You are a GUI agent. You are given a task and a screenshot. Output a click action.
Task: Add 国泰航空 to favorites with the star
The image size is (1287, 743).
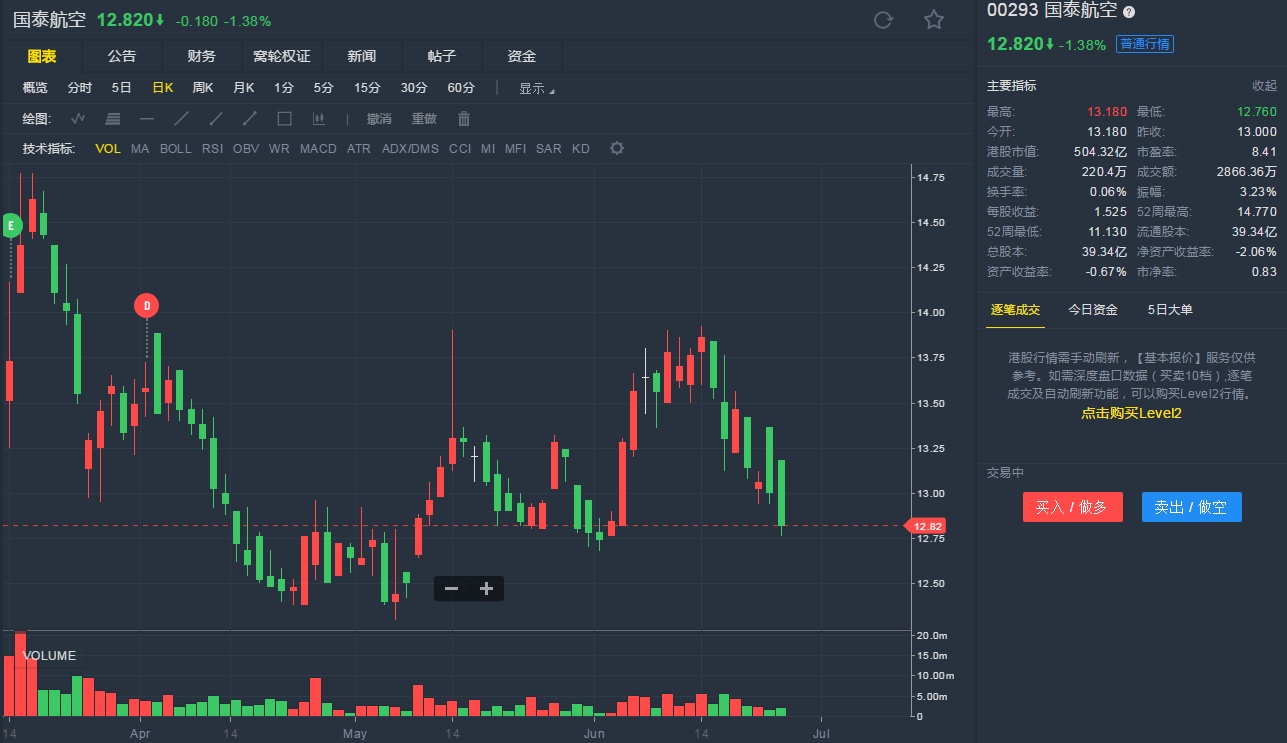[934, 20]
